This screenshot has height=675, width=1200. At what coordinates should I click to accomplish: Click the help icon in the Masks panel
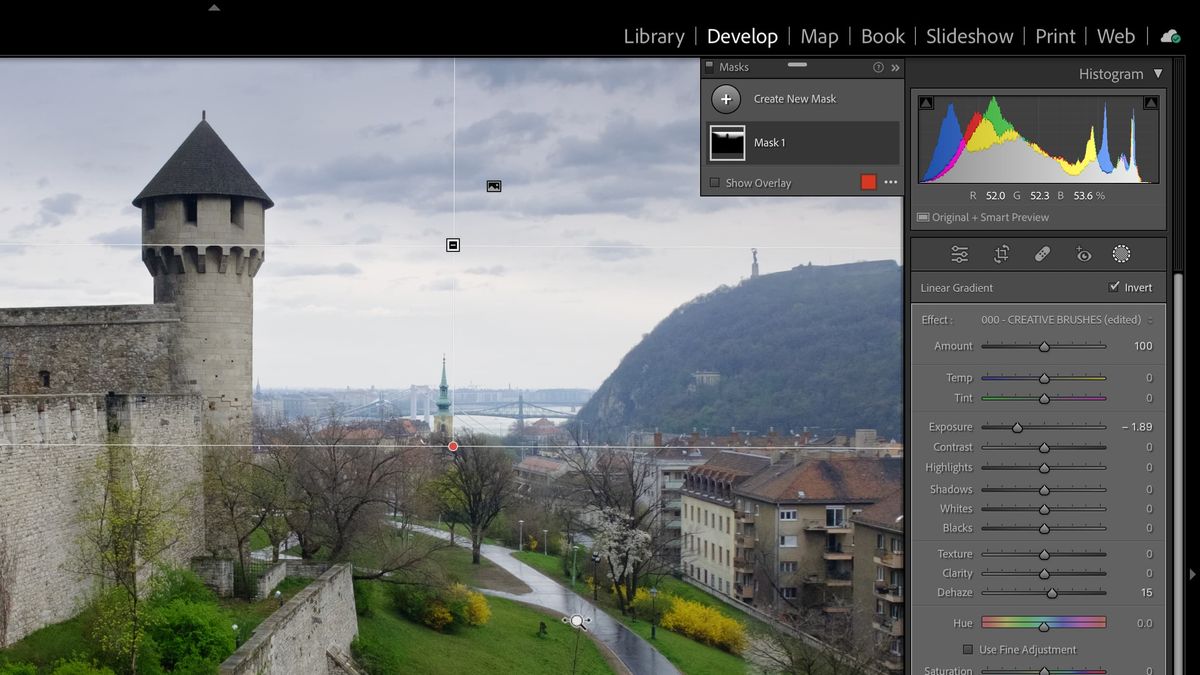(878, 67)
